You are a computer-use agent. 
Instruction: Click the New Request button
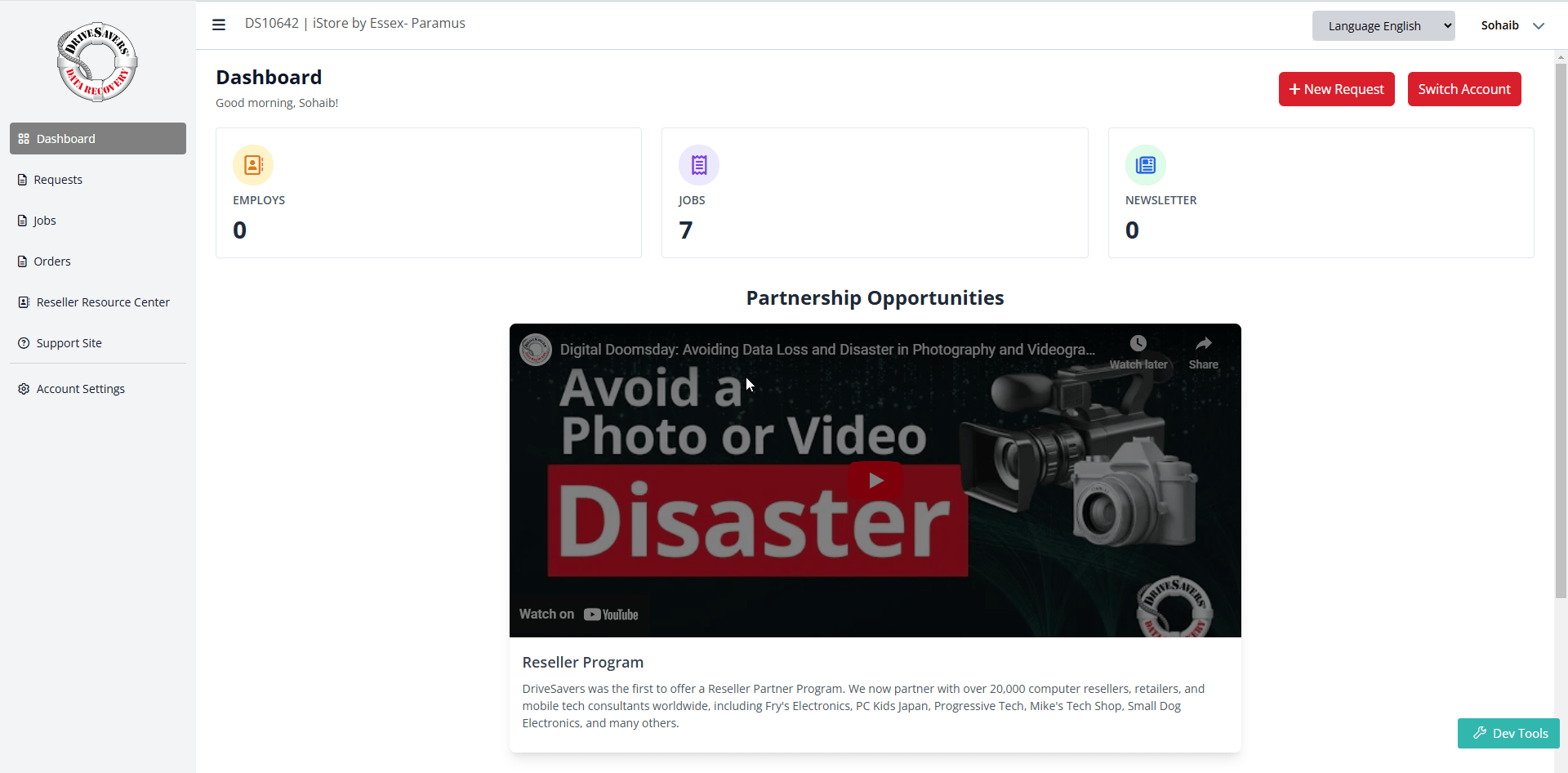coord(1336,89)
